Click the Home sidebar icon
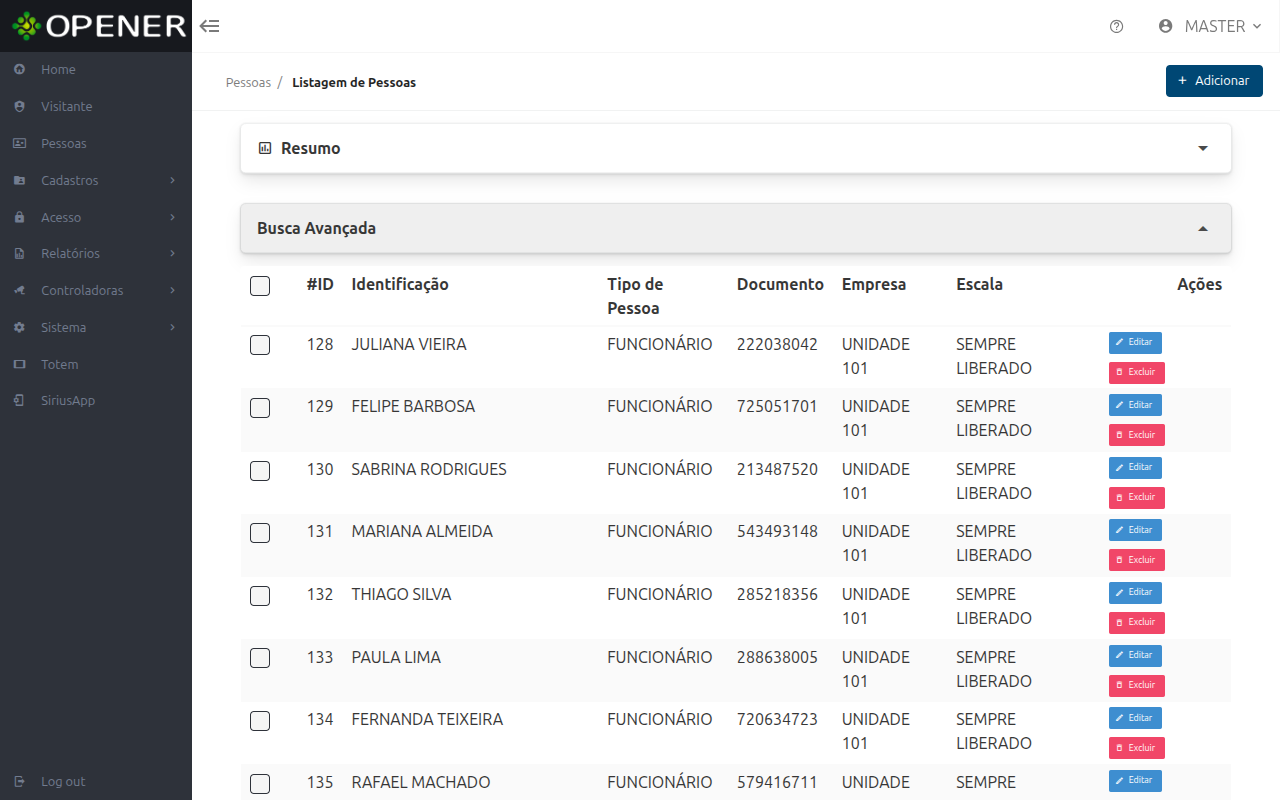Screen dimensions: 1280x800 point(19,70)
